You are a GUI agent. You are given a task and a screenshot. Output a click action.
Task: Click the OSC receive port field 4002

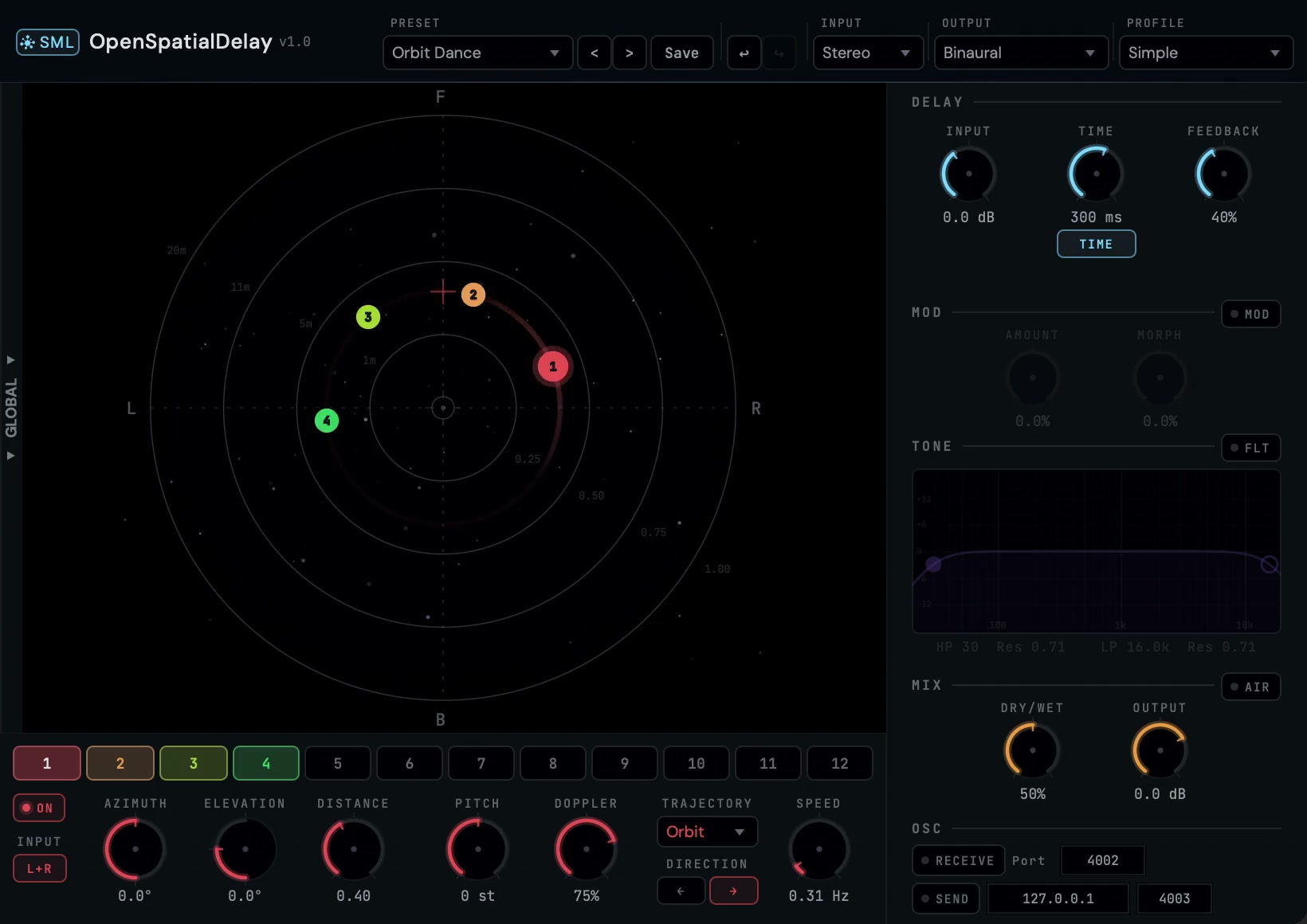coord(1103,860)
